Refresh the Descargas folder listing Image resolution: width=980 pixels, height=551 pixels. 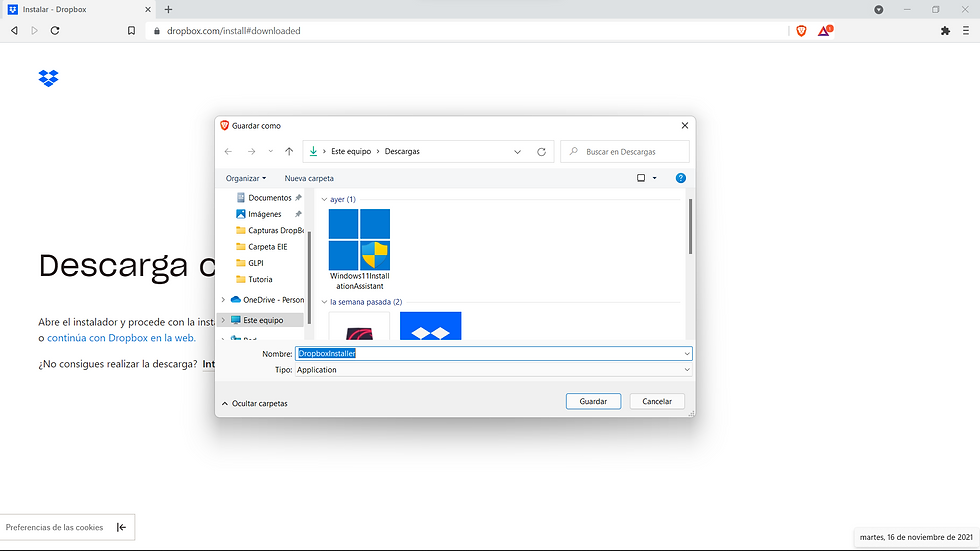pyautogui.click(x=541, y=152)
